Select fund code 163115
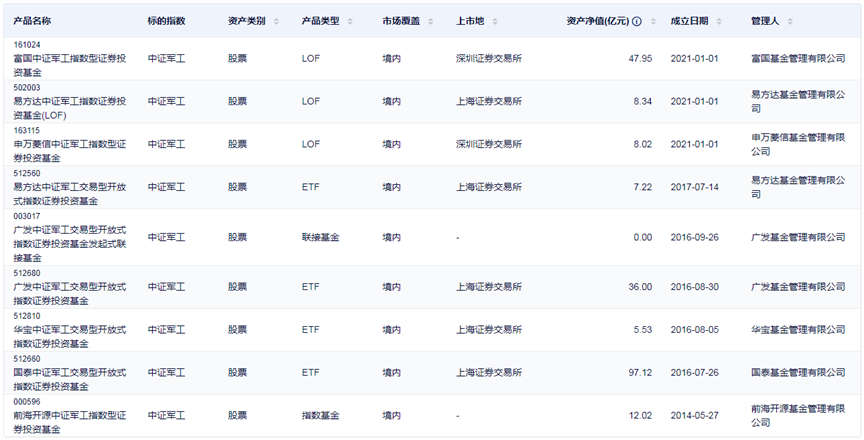 [27, 131]
